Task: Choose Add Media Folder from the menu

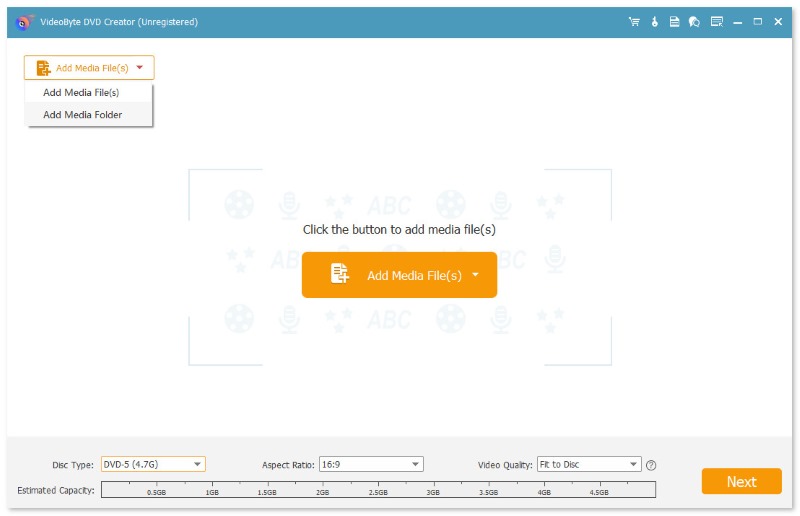Action: click(x=82, y=115)
